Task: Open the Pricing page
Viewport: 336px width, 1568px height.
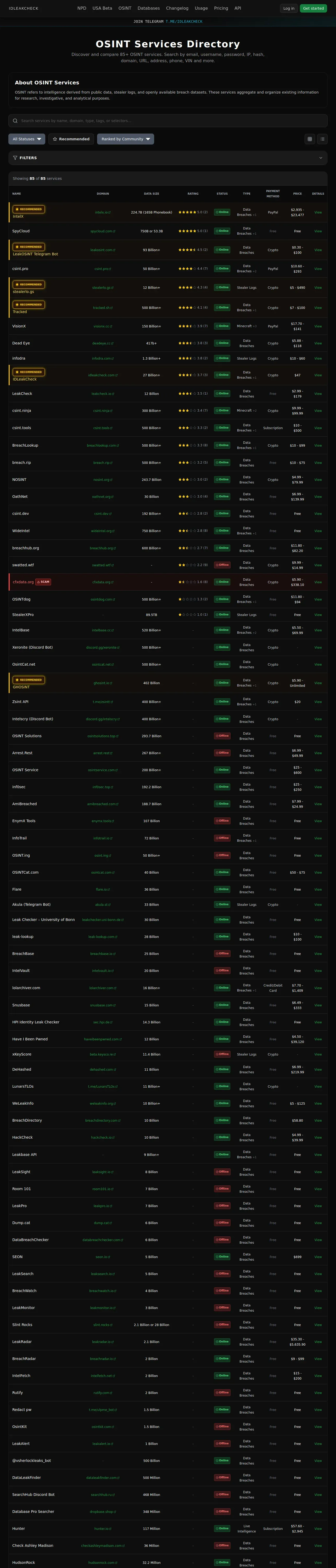Action: [221, 9]
